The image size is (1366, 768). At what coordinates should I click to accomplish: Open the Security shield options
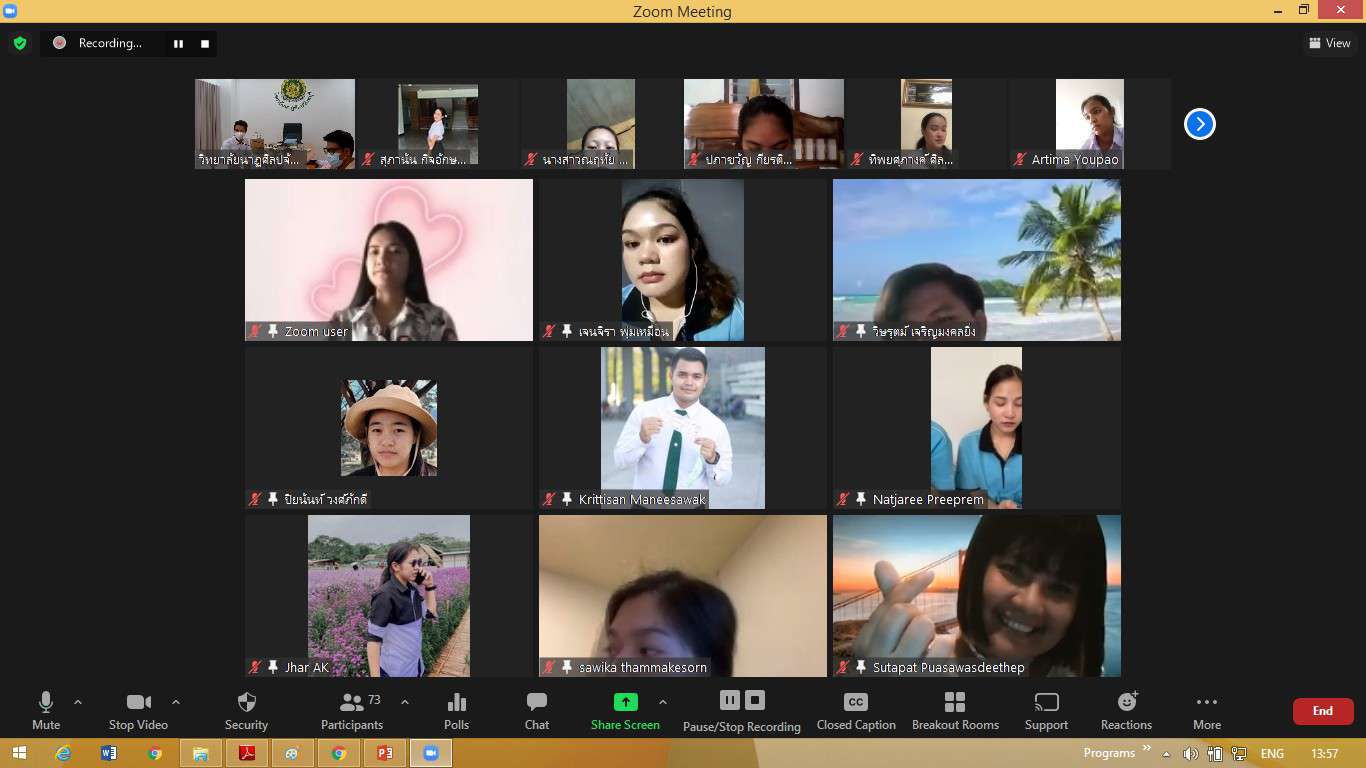pyautogui.click(x=246, y=711)
